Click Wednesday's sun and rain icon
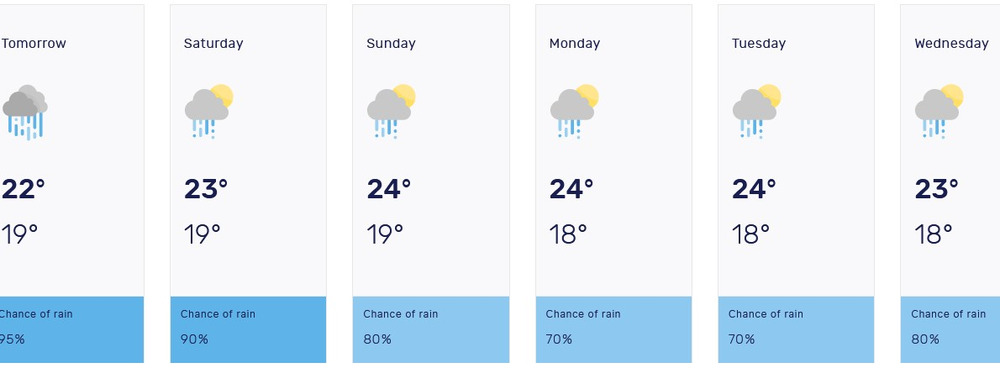This screenshot has width=1000, height=368. pos(939,112)
